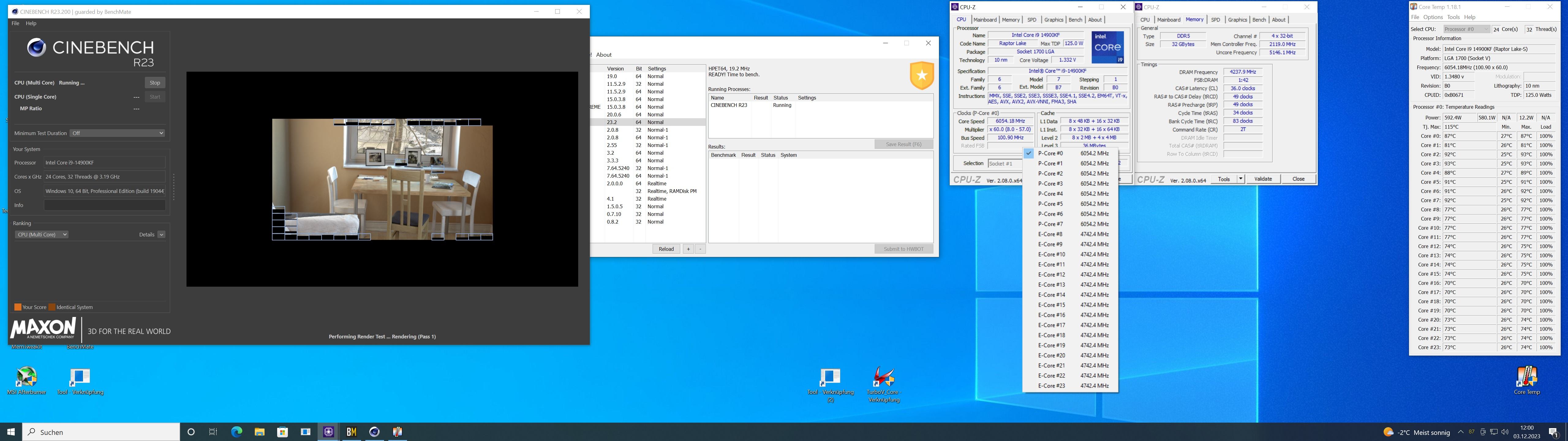Screen dimensions: 1568x441
Task: Open Task View from taskbar
Action: click(x=213, y=432)
